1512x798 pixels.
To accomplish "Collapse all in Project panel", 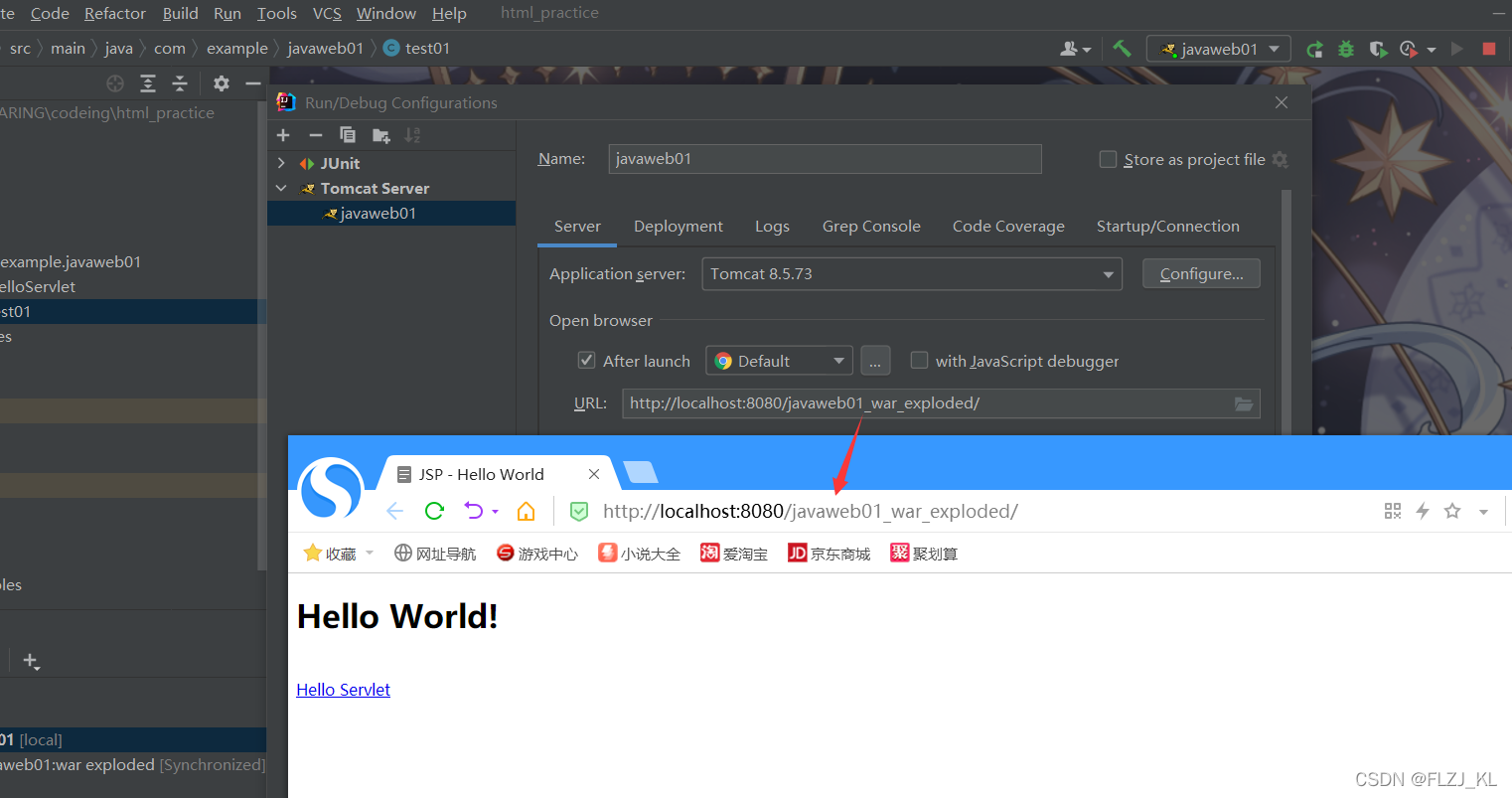I will coord(180,83).
